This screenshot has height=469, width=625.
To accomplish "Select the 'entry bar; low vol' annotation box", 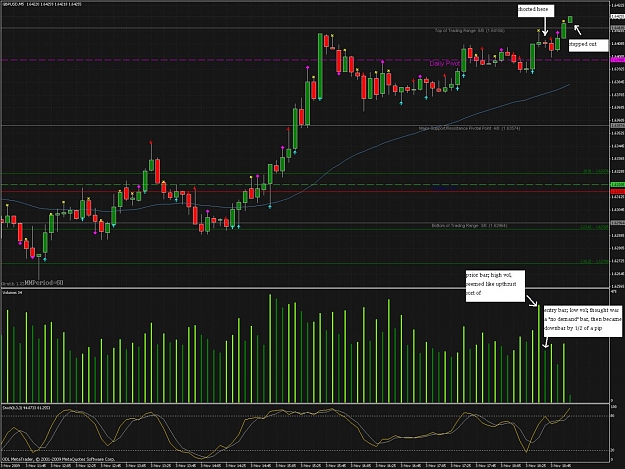I will 582,321.
